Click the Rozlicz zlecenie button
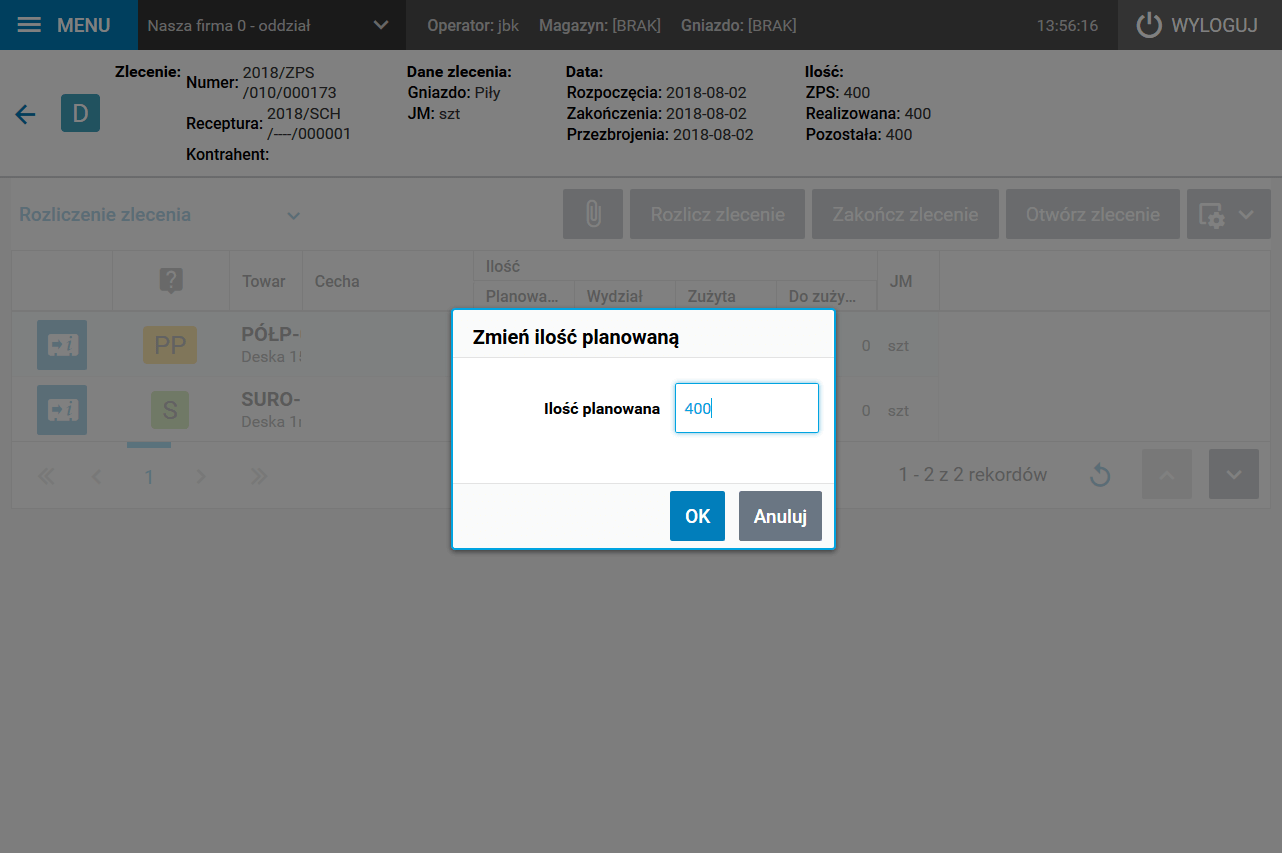This screenshot has width=1282, height=853. coord(717,214)
